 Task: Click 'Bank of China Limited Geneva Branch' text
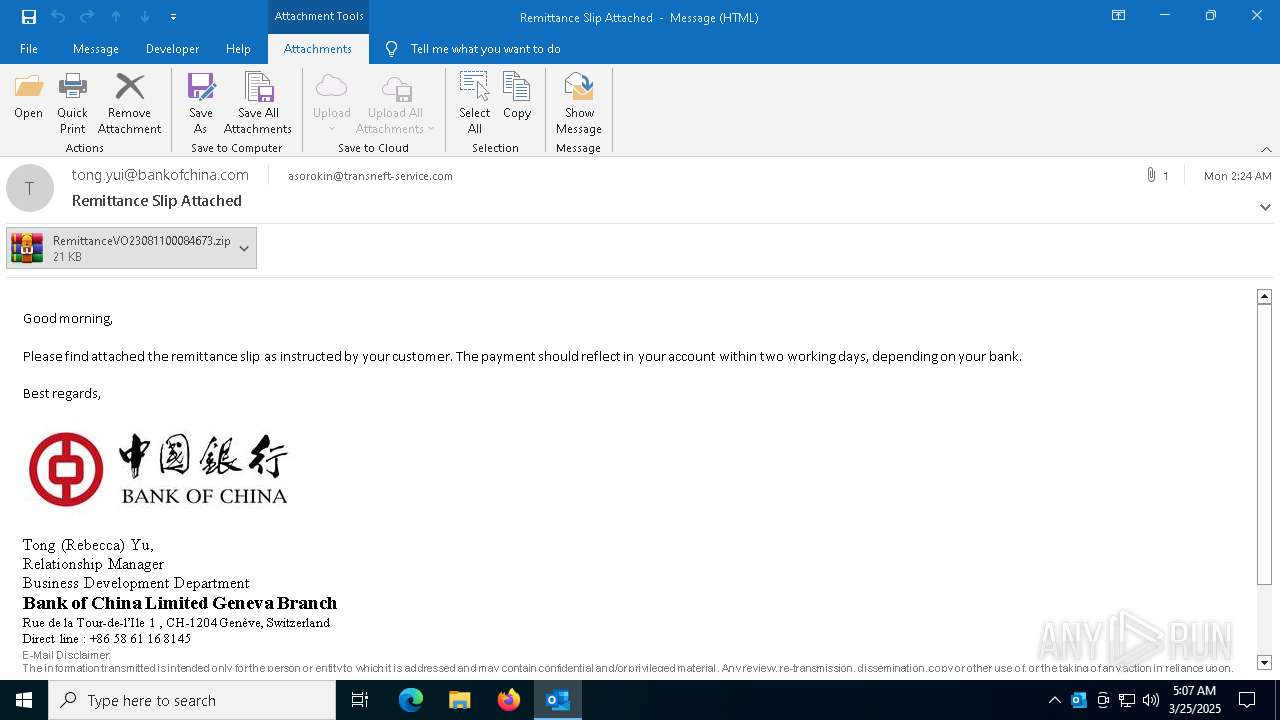point(180,603)
